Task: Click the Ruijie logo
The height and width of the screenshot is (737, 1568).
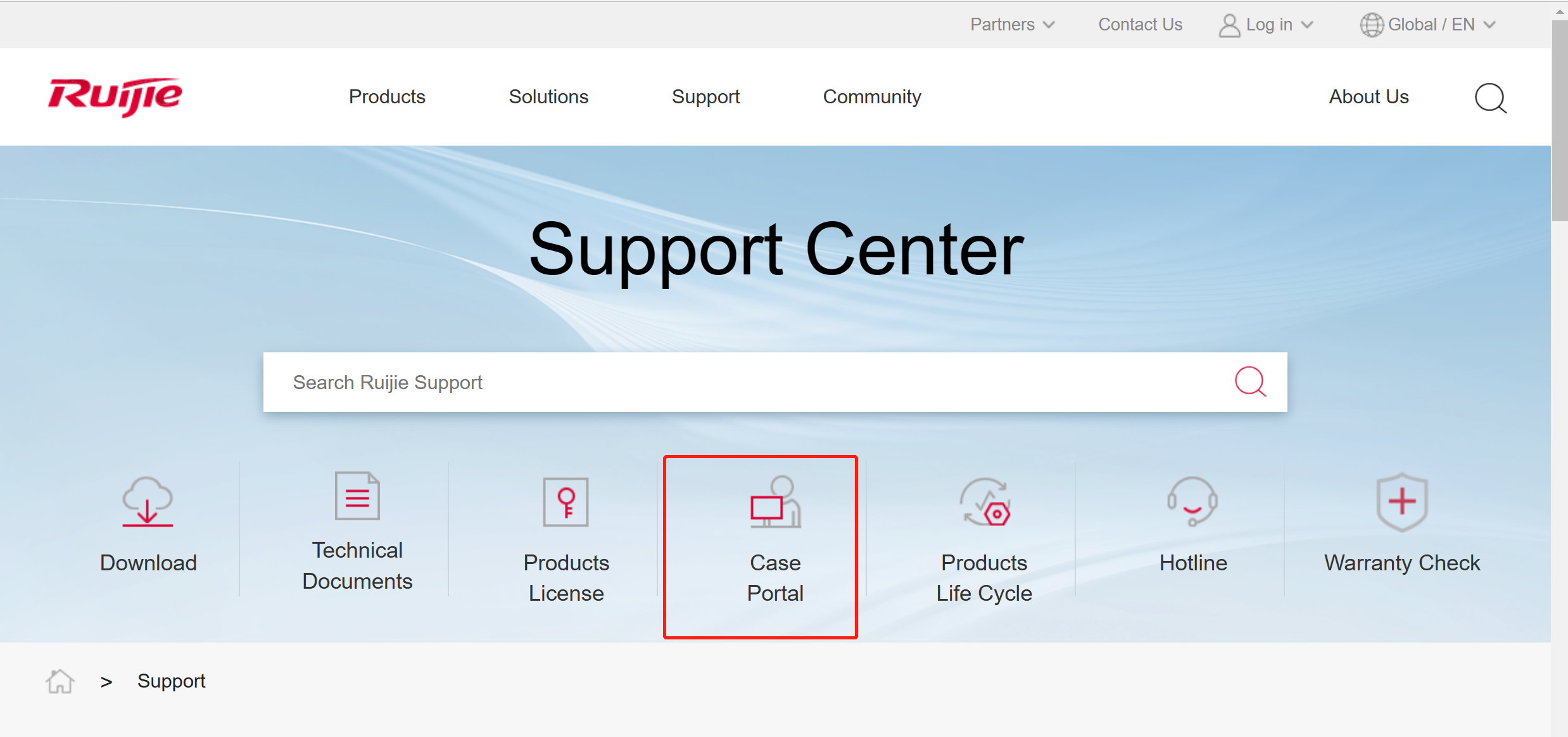Action: [x=115, y=97]
